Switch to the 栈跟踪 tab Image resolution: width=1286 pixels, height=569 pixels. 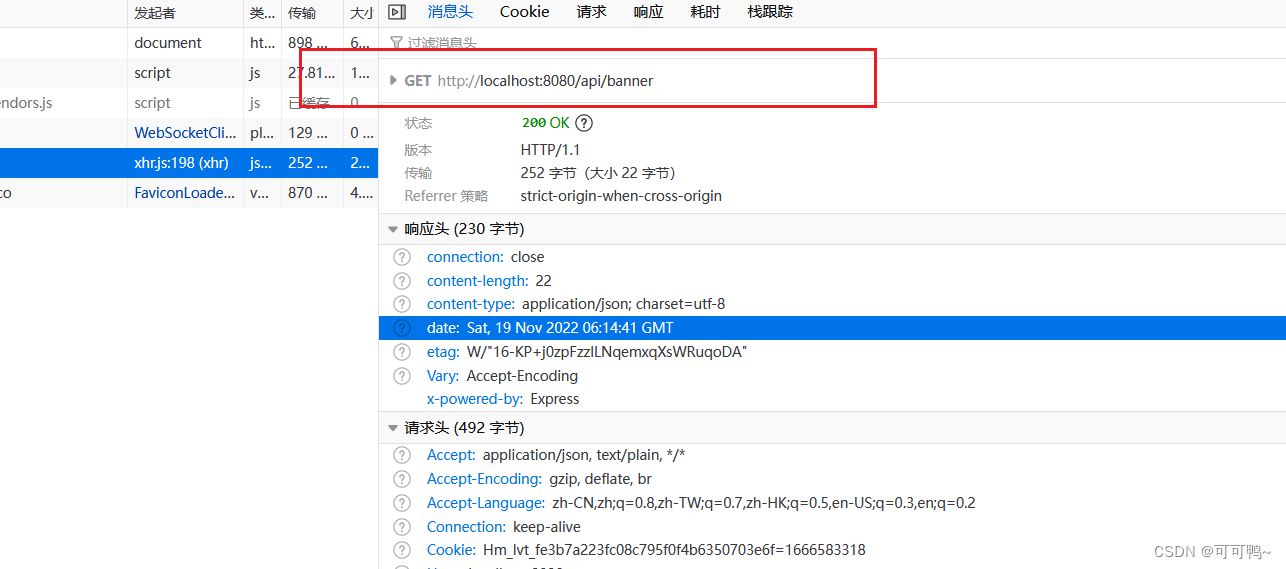[x=770, y=12]
